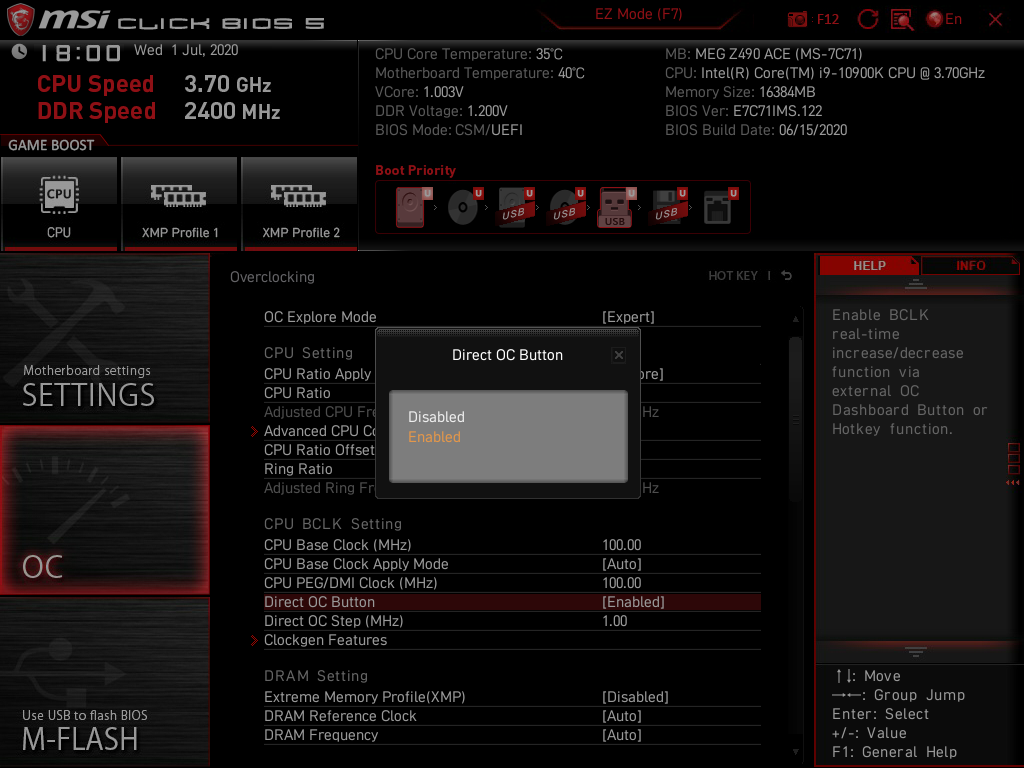The width and height of the screenshot is (1024, 768).
Task: Select the USB flash drive in Boot Priority
Action: tap(616, 206)
